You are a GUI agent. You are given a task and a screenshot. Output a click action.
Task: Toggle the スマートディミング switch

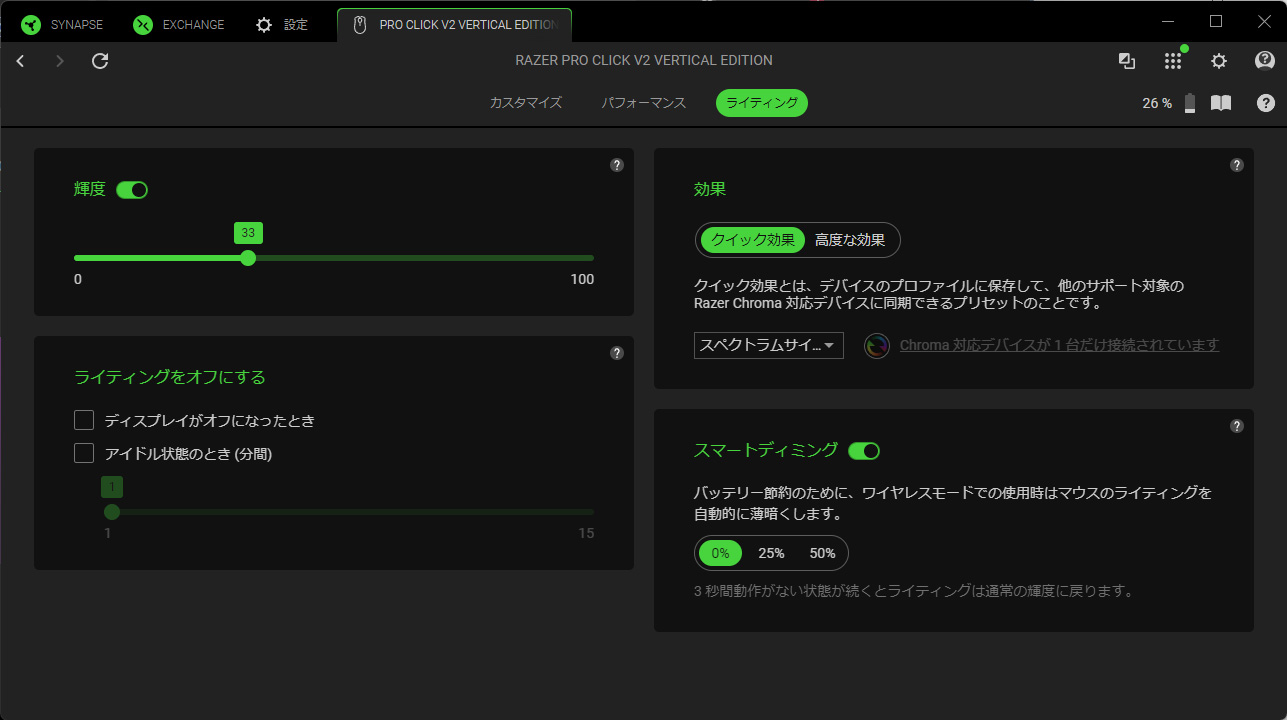pyautogui.click(x=864, y=451)
